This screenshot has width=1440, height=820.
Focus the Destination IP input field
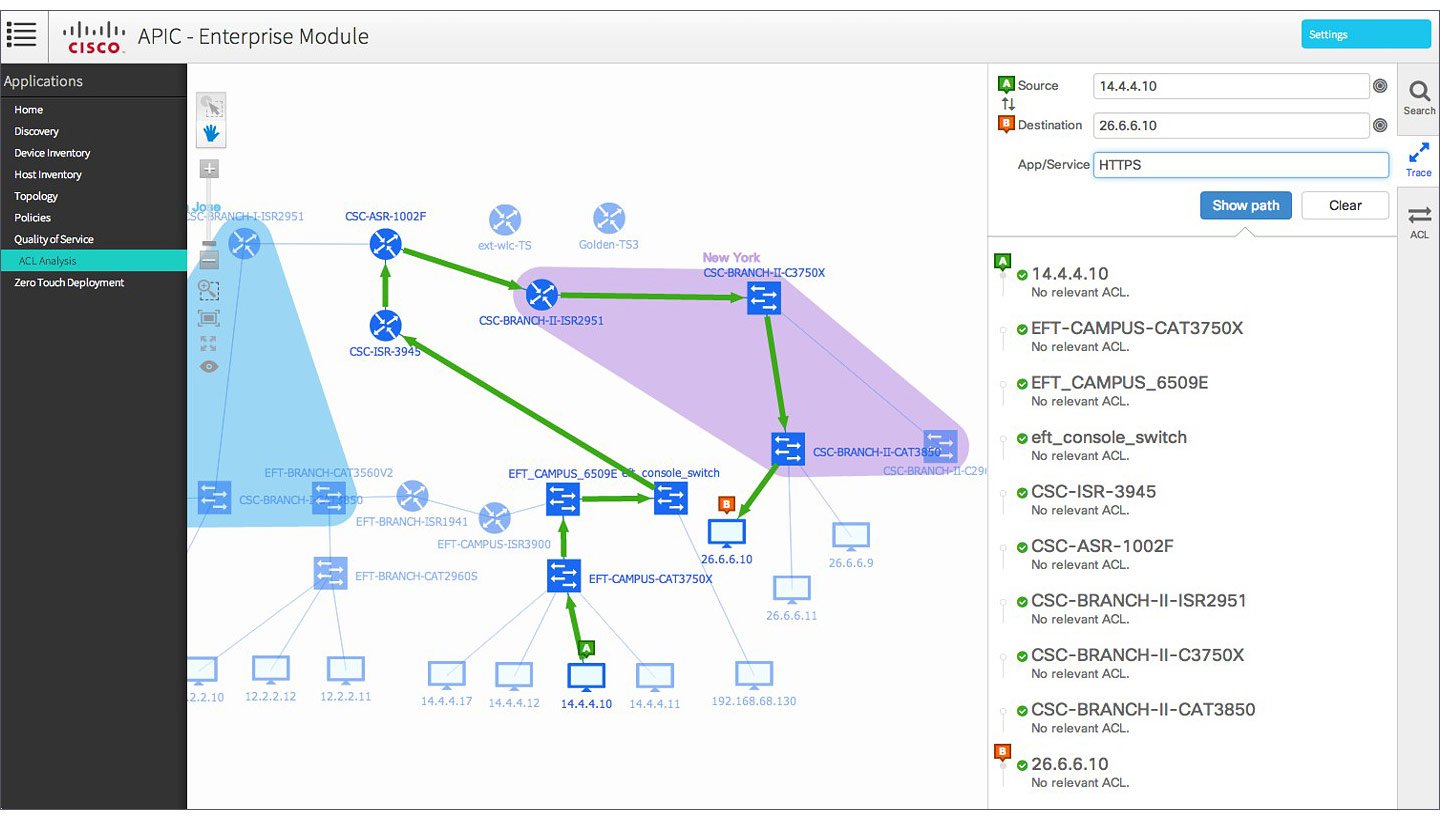tap(1231, 125)
